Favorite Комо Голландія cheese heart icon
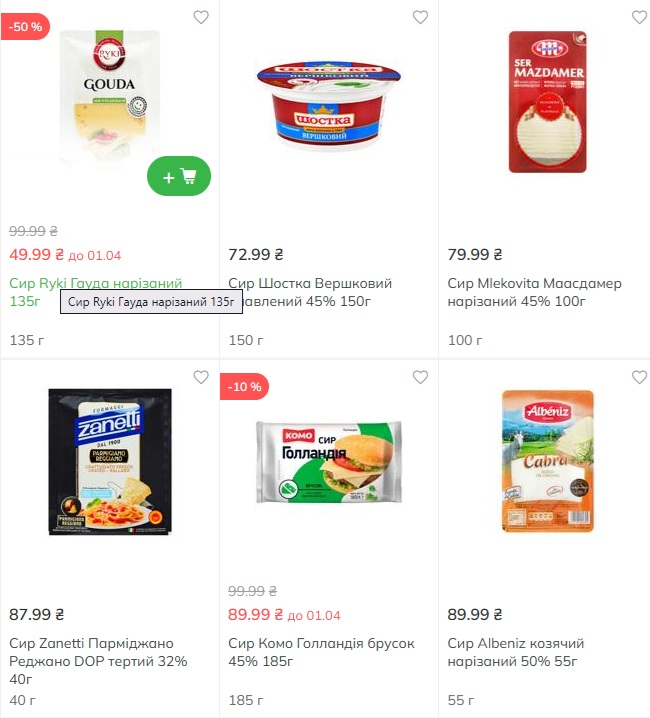This screenshot has width=650, height=718. pyautogui.click(x=420, y=377)
